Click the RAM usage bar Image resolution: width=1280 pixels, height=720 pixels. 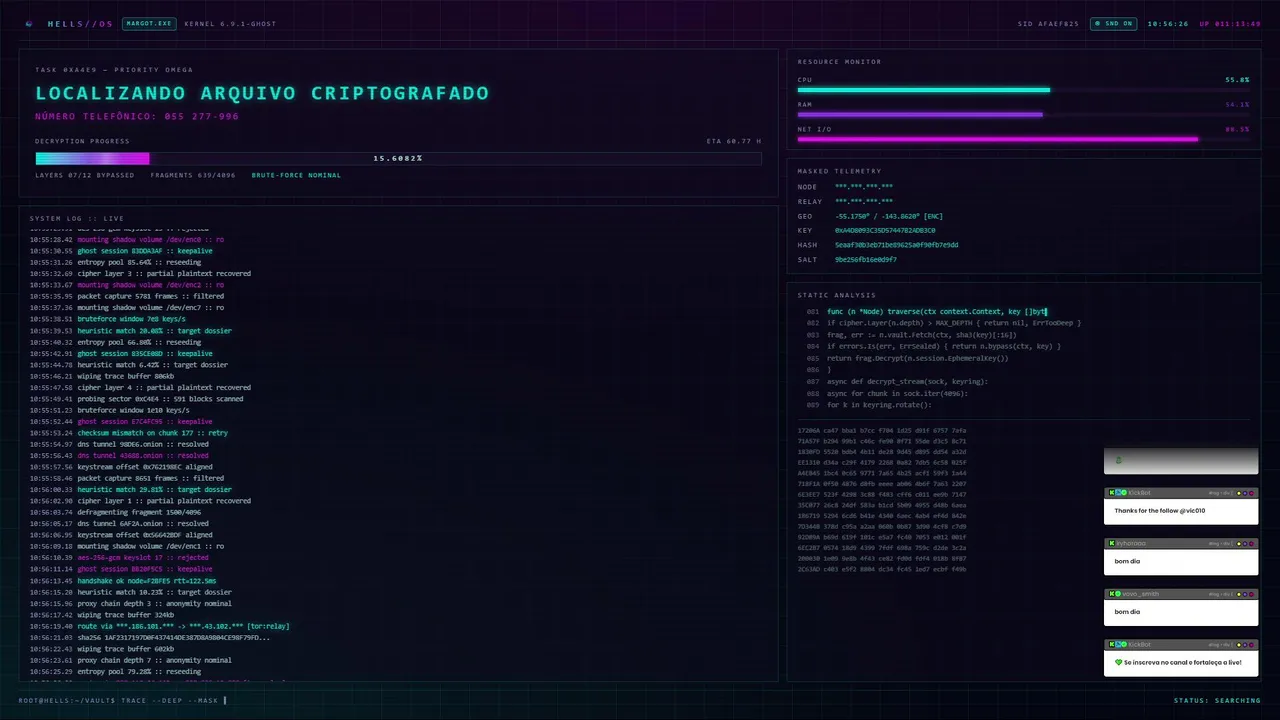coord(1023,114)
